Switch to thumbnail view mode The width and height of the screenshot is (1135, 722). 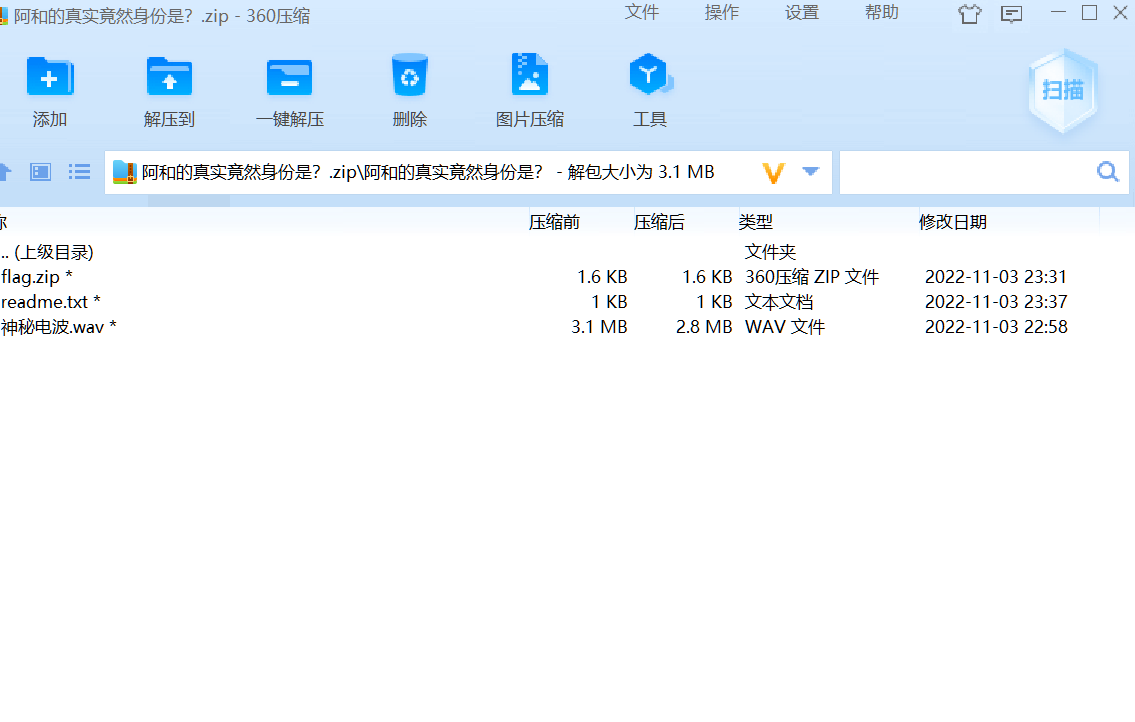click(x=40, y=171)
